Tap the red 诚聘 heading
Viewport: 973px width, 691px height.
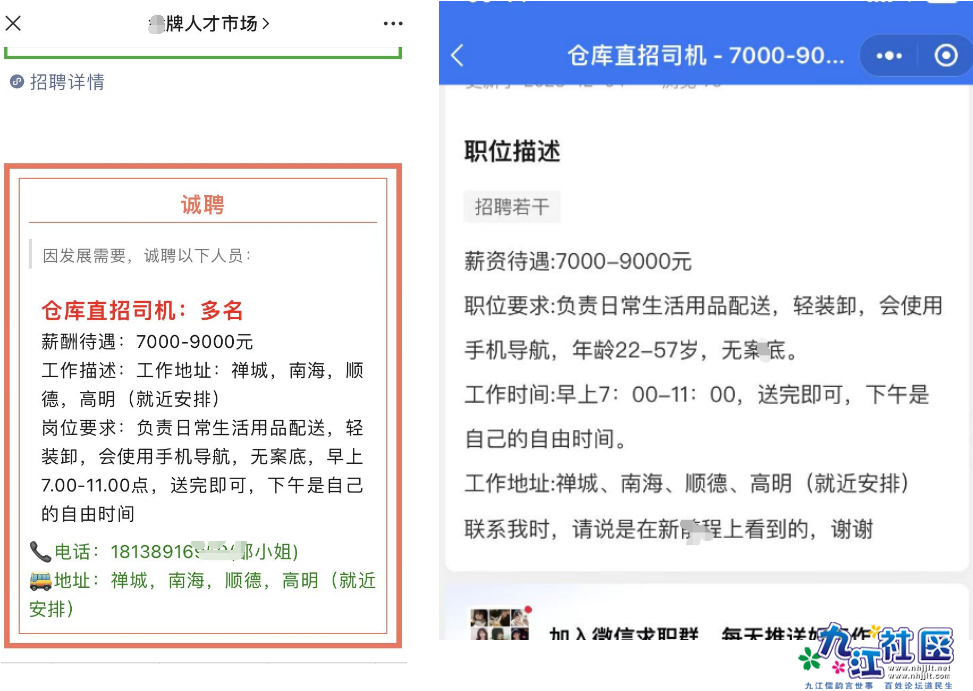point(202,205)
